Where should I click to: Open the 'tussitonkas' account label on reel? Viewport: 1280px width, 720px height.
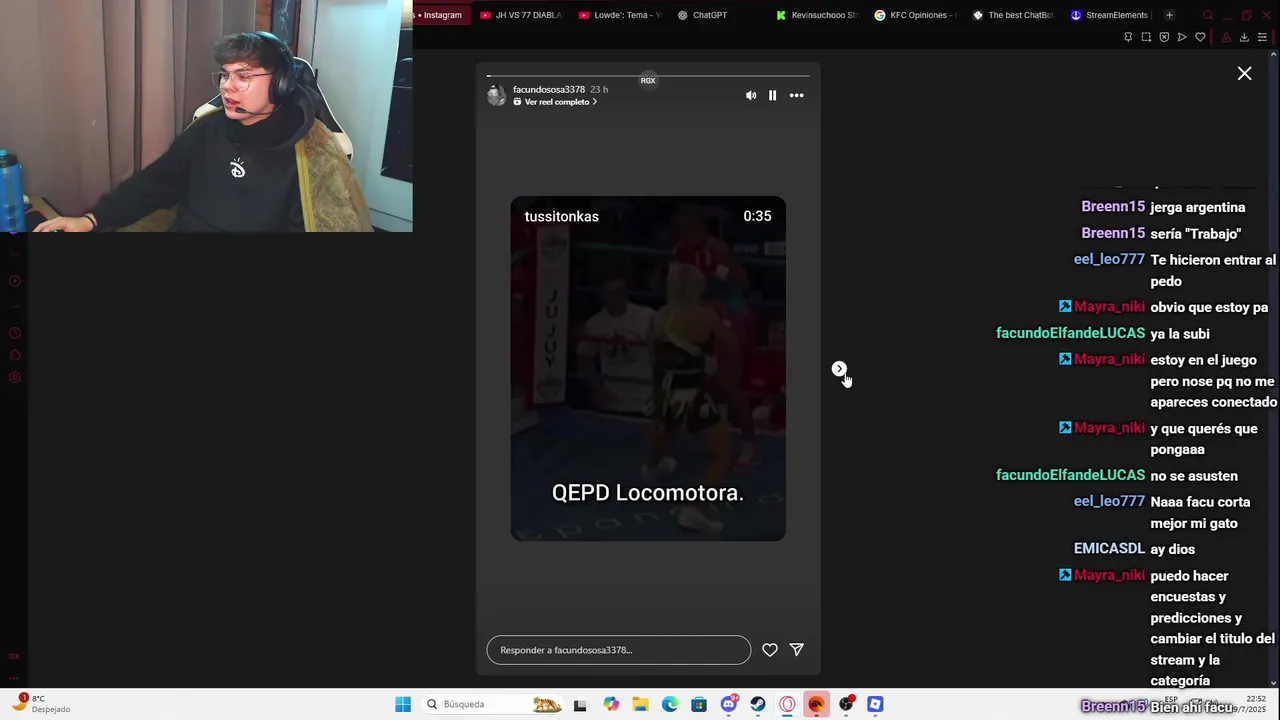(x=561, y=216)
